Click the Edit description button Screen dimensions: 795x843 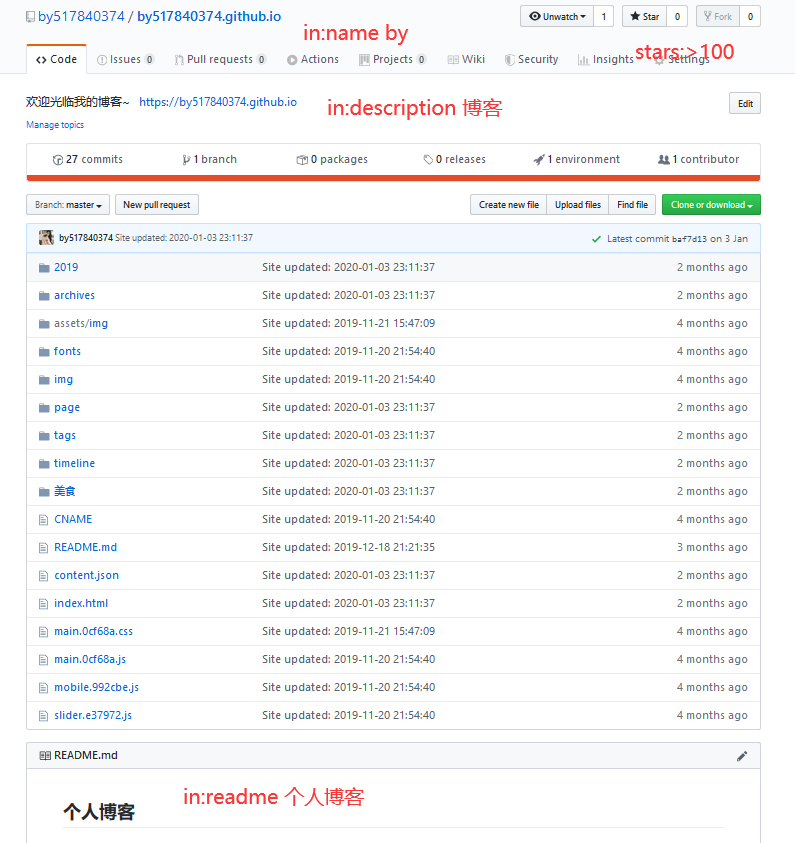pos(745,103)
